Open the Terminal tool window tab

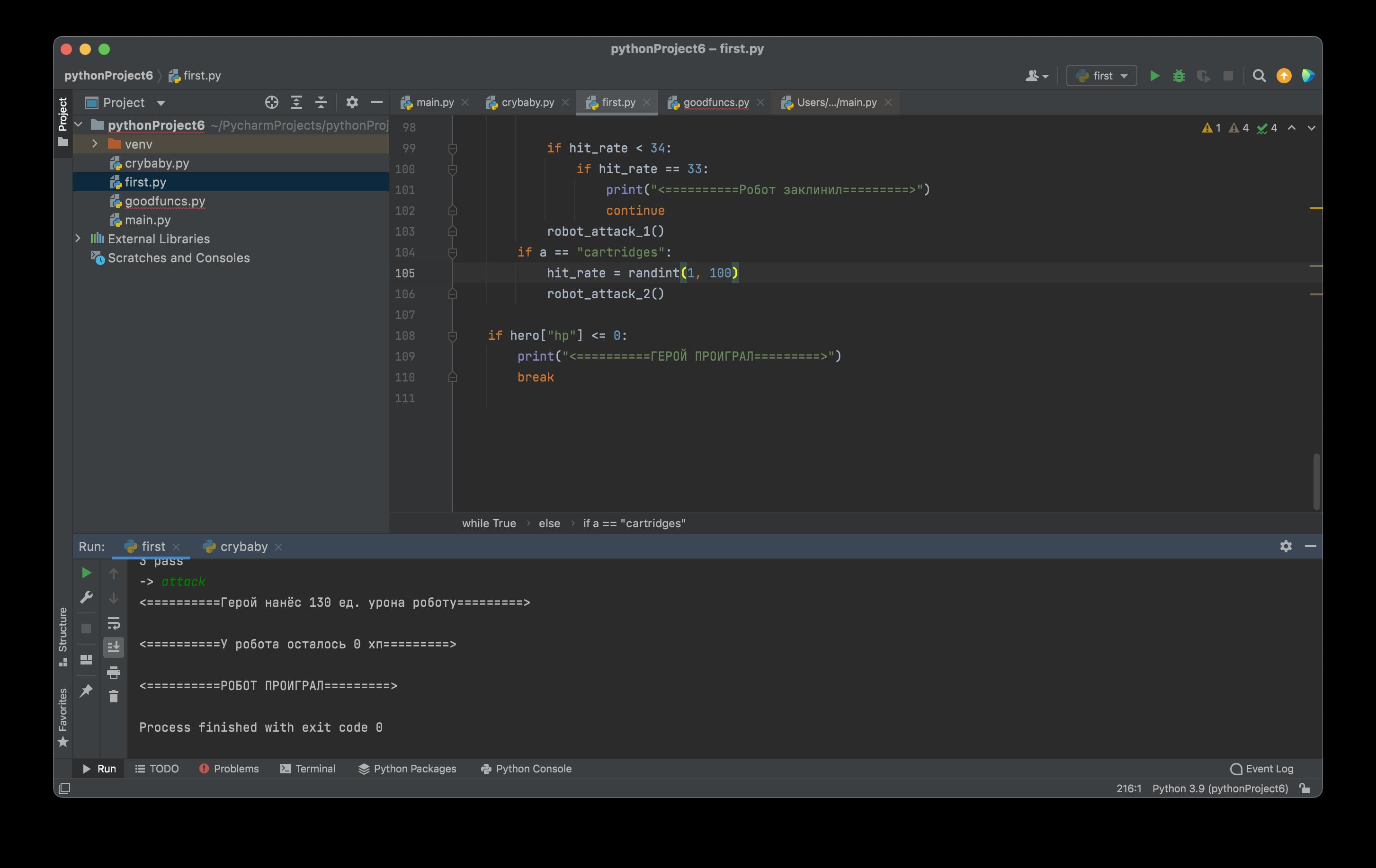click(308, 769)
